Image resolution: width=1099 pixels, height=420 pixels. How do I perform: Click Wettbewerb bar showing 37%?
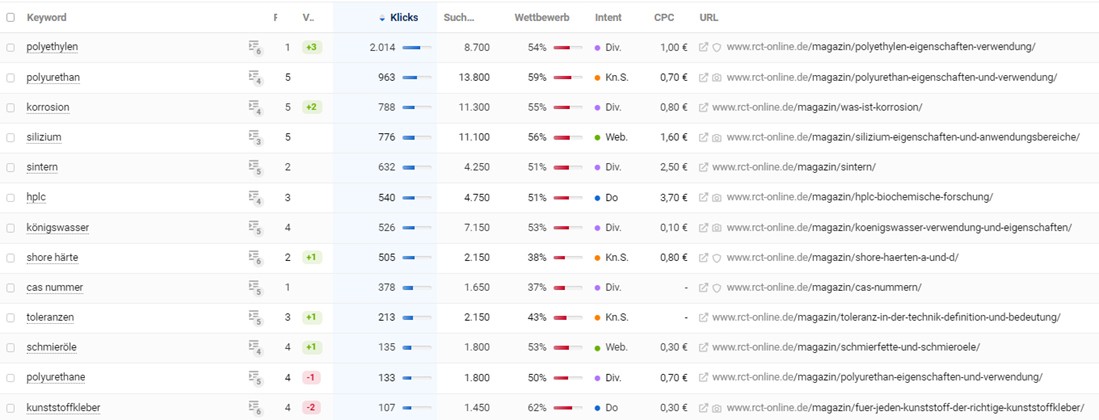568,287
